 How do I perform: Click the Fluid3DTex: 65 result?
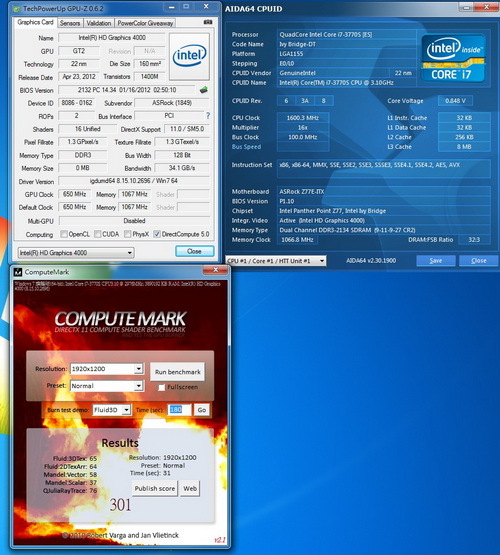(75, 458)
